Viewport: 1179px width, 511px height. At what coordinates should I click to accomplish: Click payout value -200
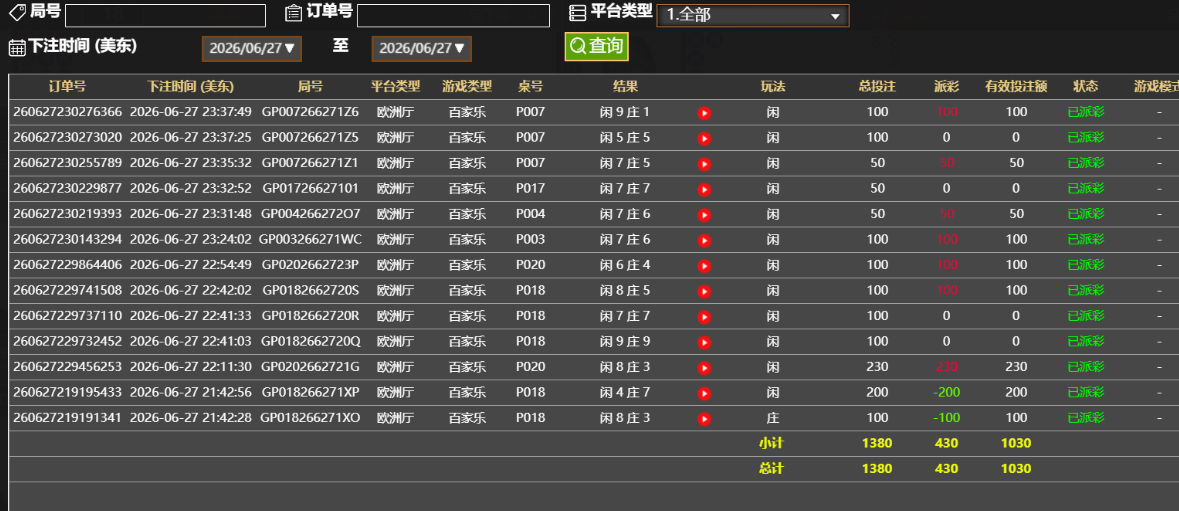coord(947,392)
